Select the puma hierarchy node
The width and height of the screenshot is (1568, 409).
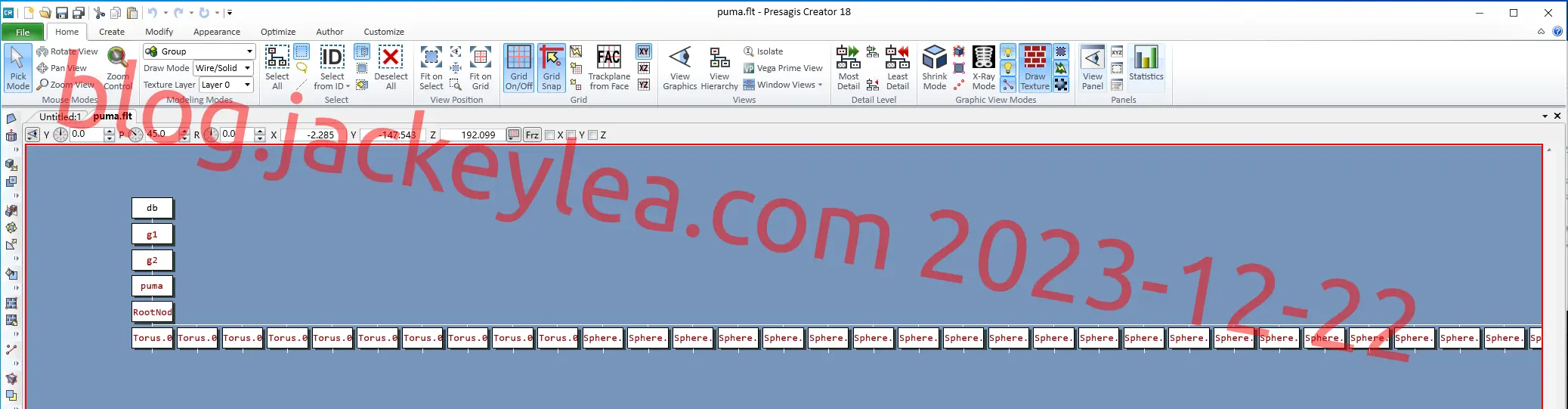pos(152,286)
